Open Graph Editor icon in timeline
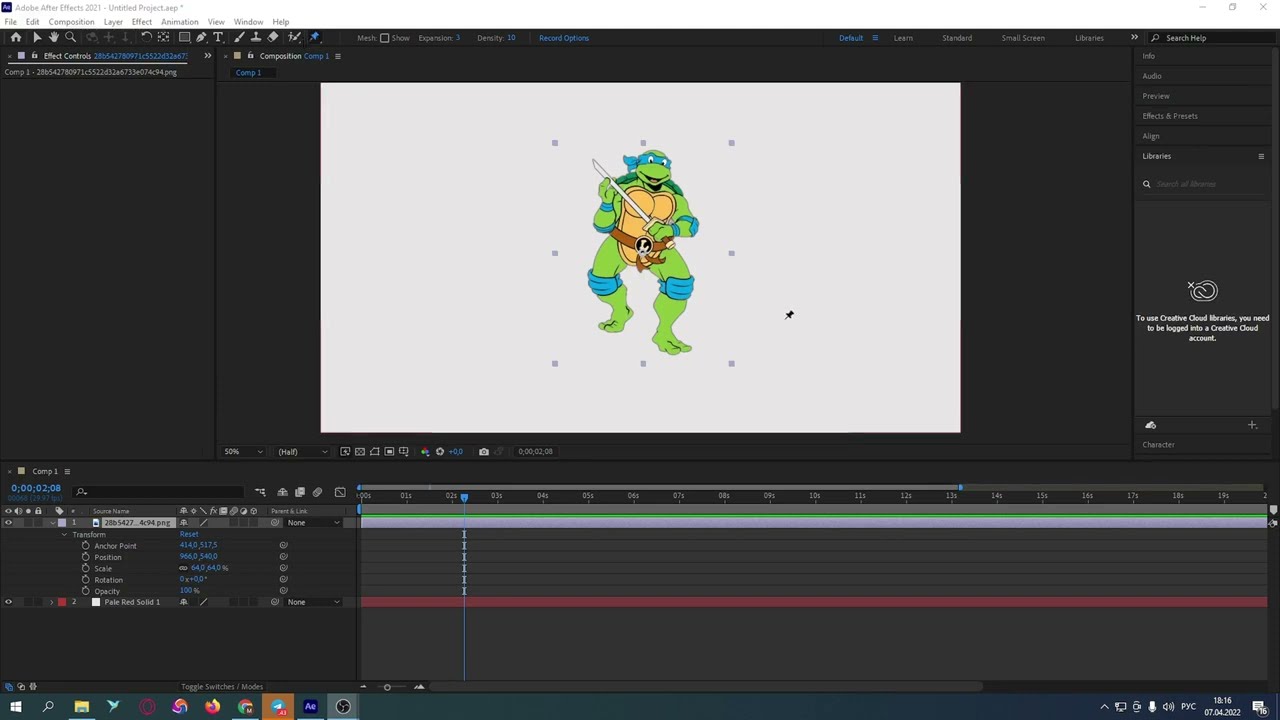 pos(340,492)
